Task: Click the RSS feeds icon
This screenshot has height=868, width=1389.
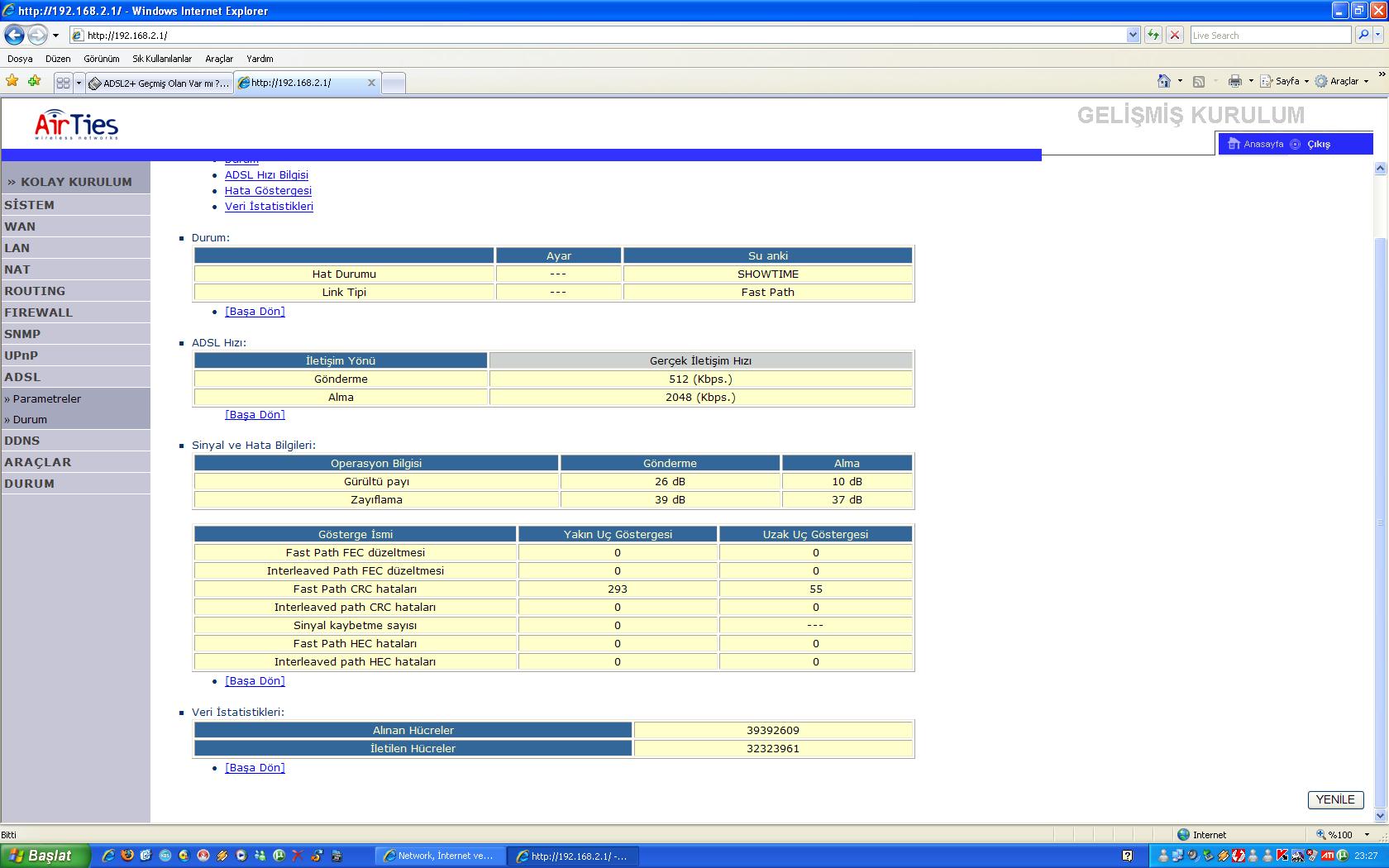Action: tap(1199, 81)
